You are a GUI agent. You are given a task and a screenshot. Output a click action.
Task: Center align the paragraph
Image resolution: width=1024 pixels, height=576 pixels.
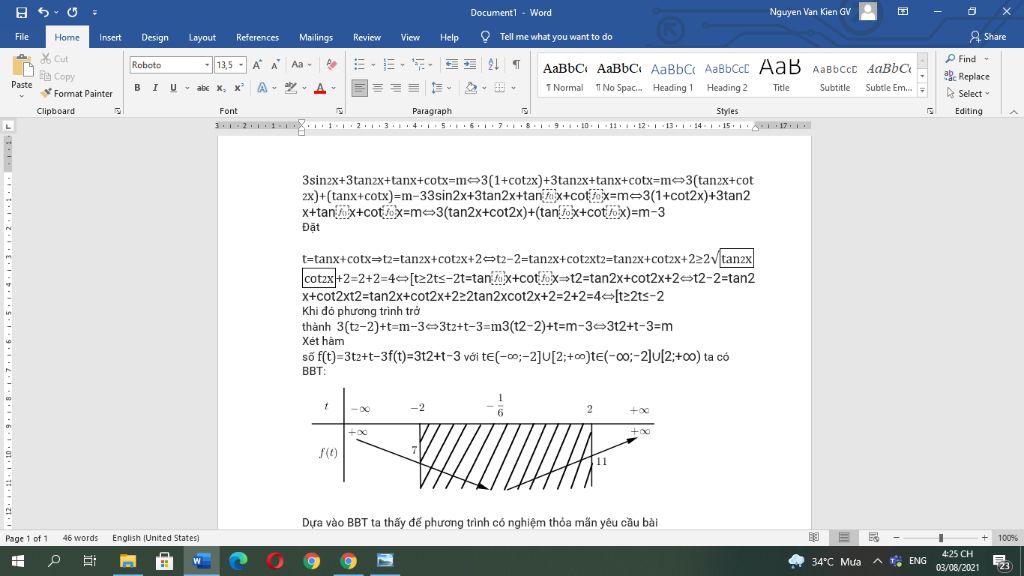[x=377, y=88]
